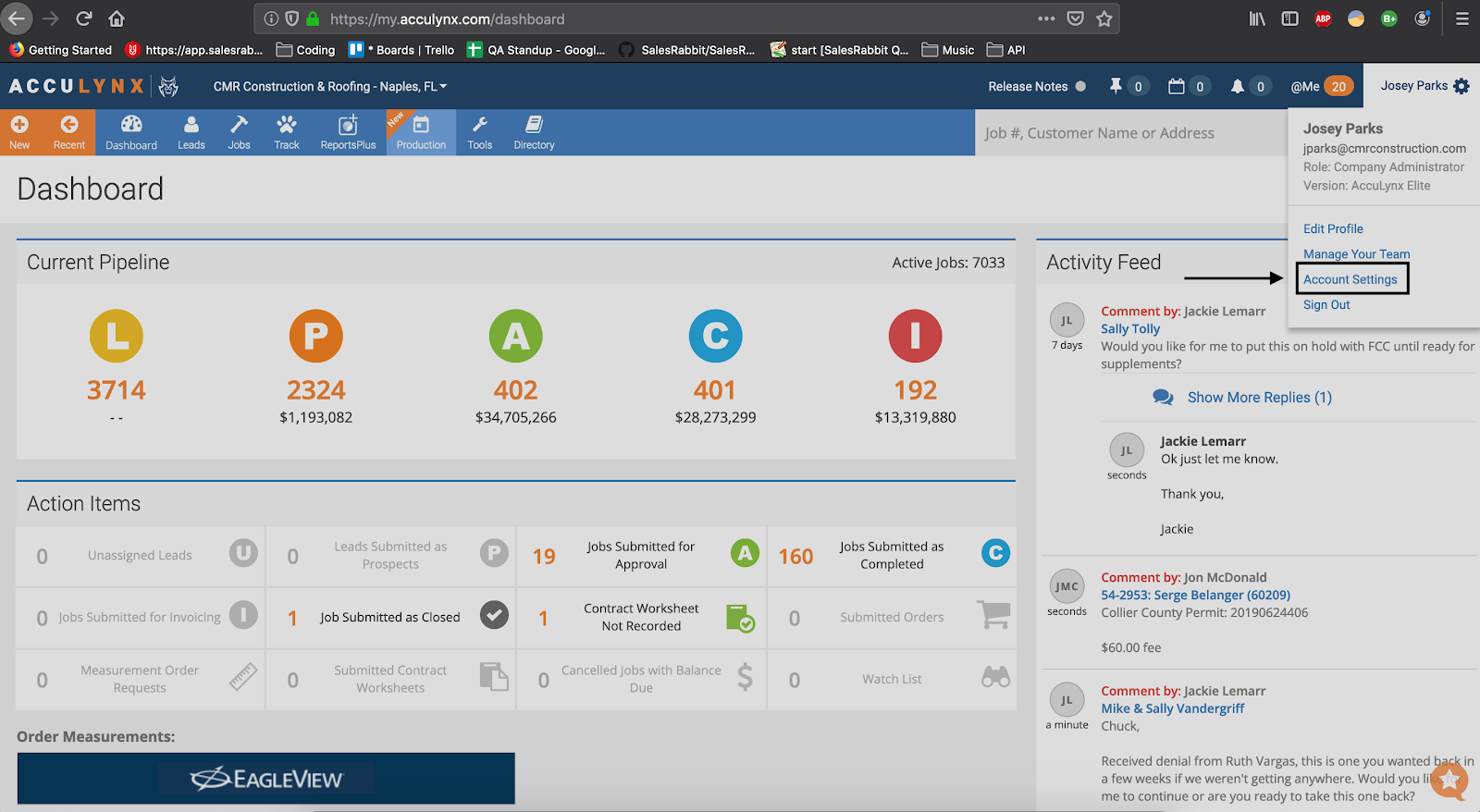
Task: Click the pin icon in header
Action: click(1116, 86)
